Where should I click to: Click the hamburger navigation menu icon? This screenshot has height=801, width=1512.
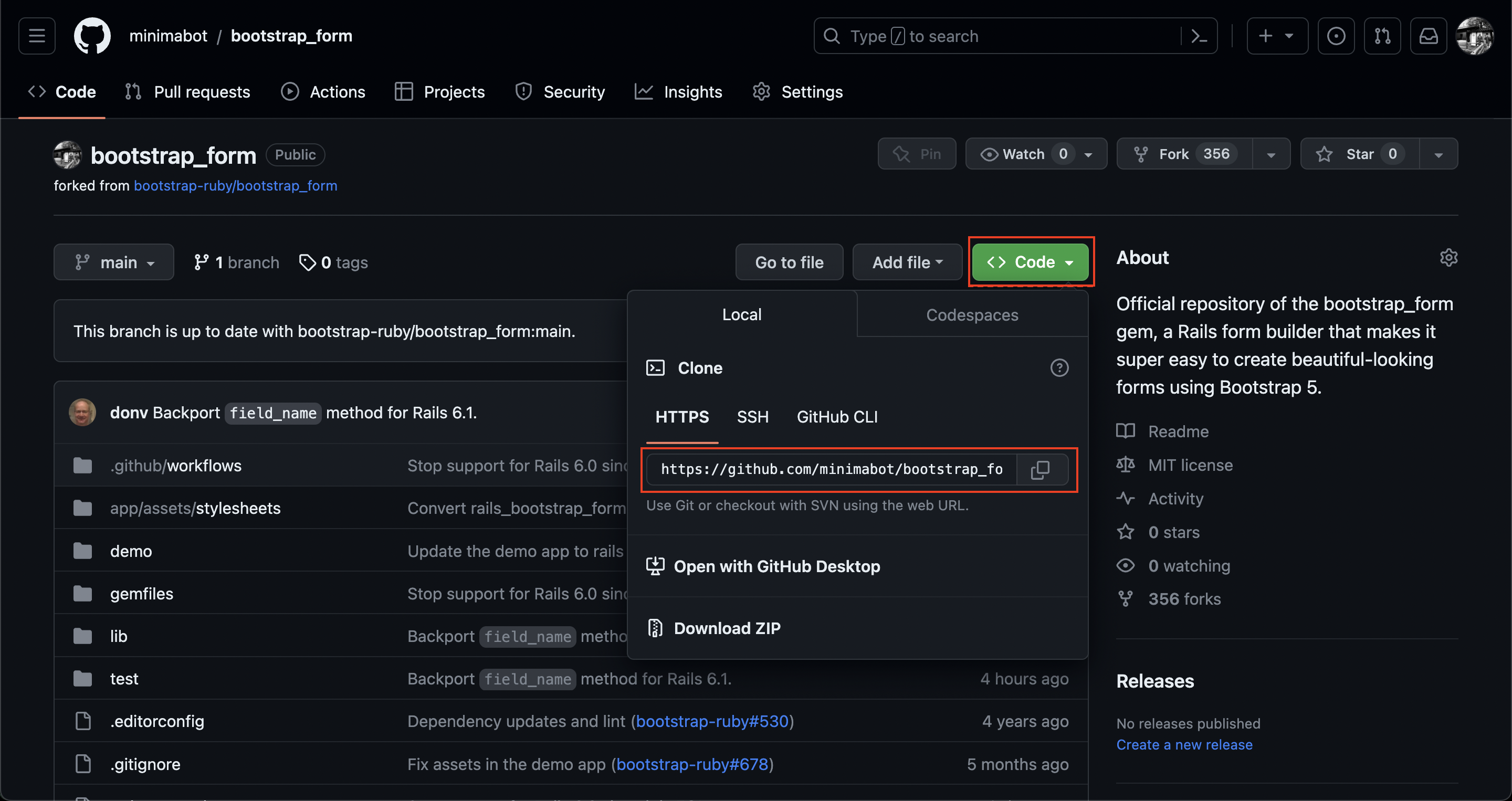tap(37, 36)
